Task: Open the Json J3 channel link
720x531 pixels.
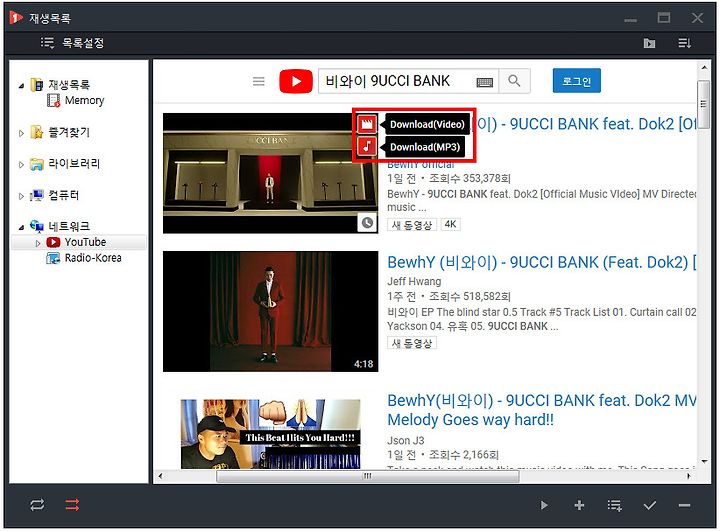Action: pos(405,441)
